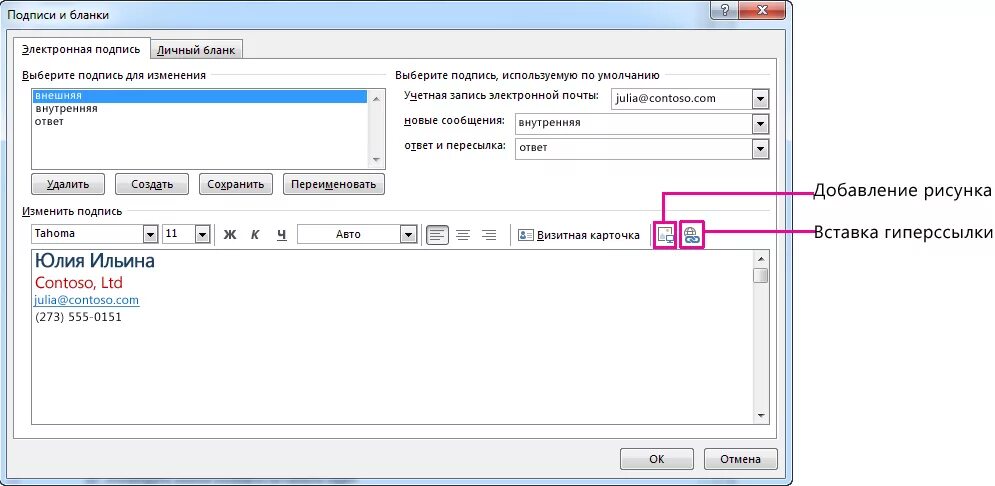The height and width of the screenshot is (486, 995).
Task: Click the phone number (273) 555-0151
Action: pyautogui.click(x=78, y=317)
